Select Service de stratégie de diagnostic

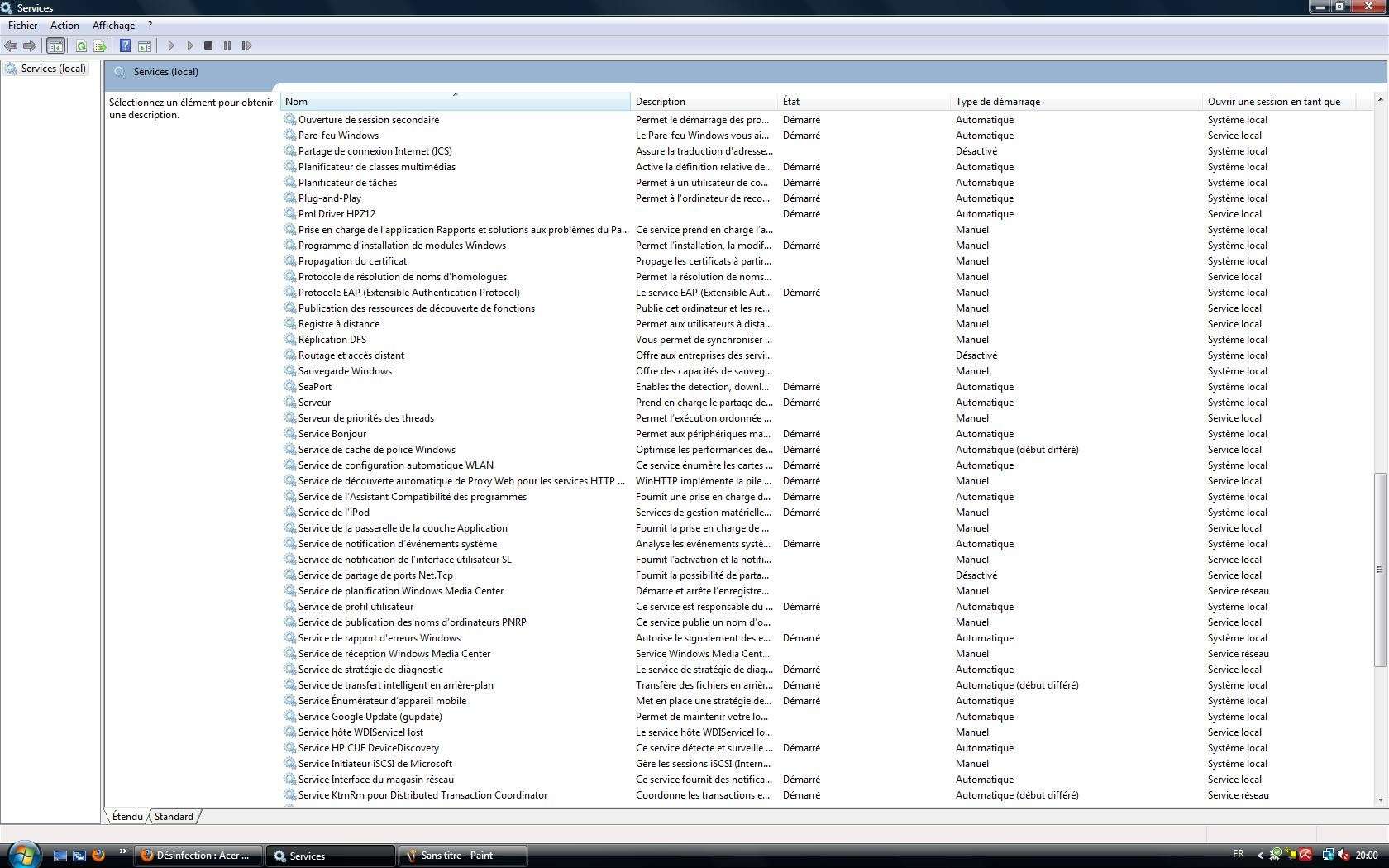click(x=370, y=670)
